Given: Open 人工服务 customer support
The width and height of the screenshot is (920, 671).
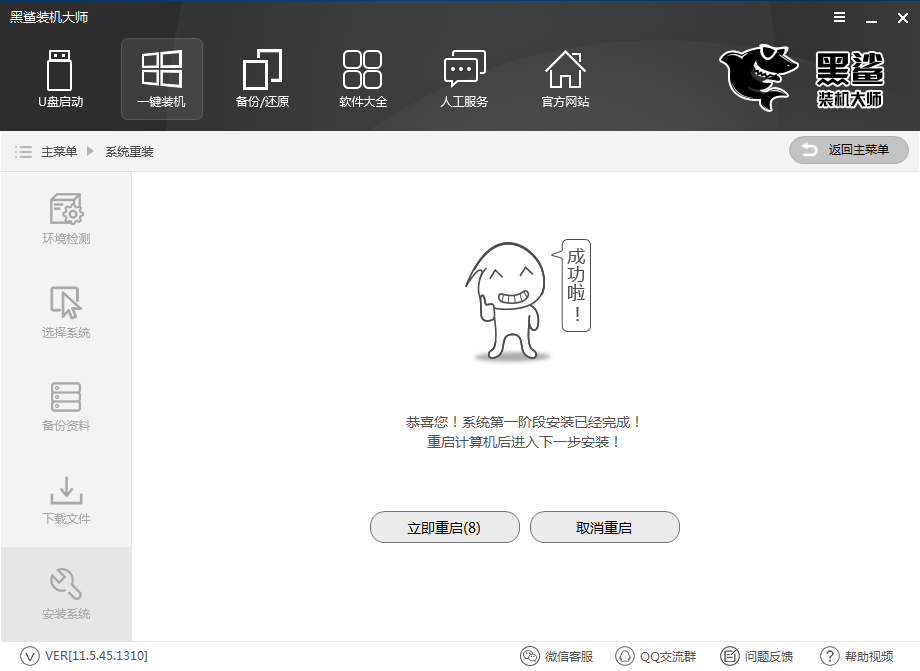Looking at the screenshot, I should pos(464,79).
